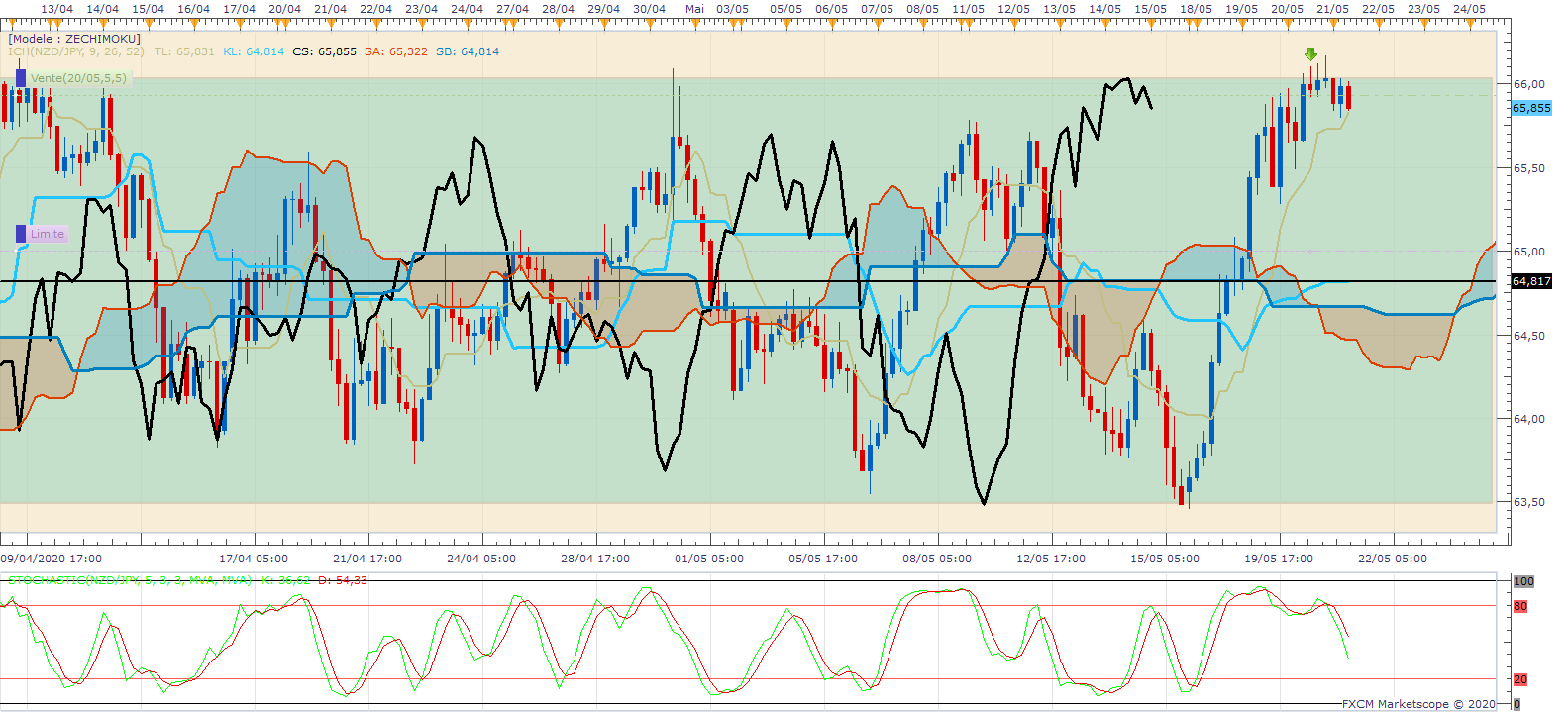Click the 30/04 date on top axis
Image resolution: width=1568 pixels, height=713 pixels.
[649, 9]
